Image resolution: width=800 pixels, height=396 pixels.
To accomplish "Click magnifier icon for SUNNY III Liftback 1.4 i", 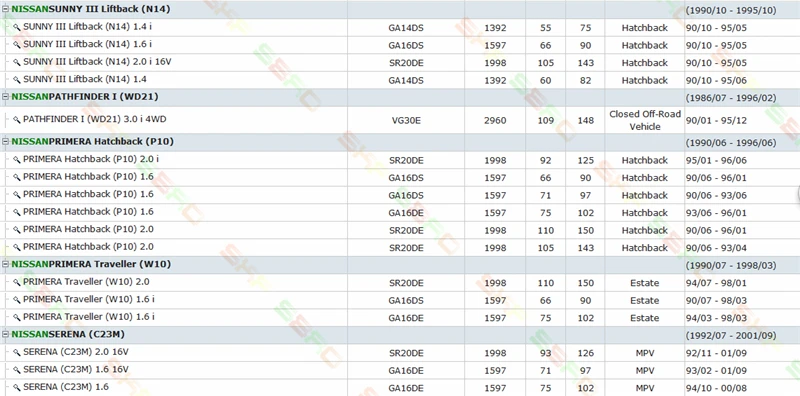I will [x=17, y=28].
